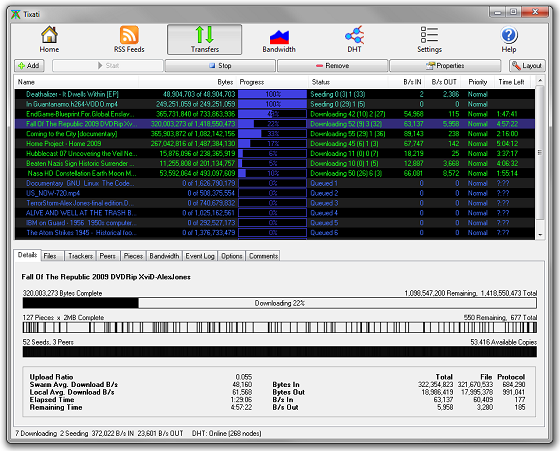The height and width of the screenshot is (451, 560).
Task: Sort transfers by Time Left column
Action: point(511,82)
